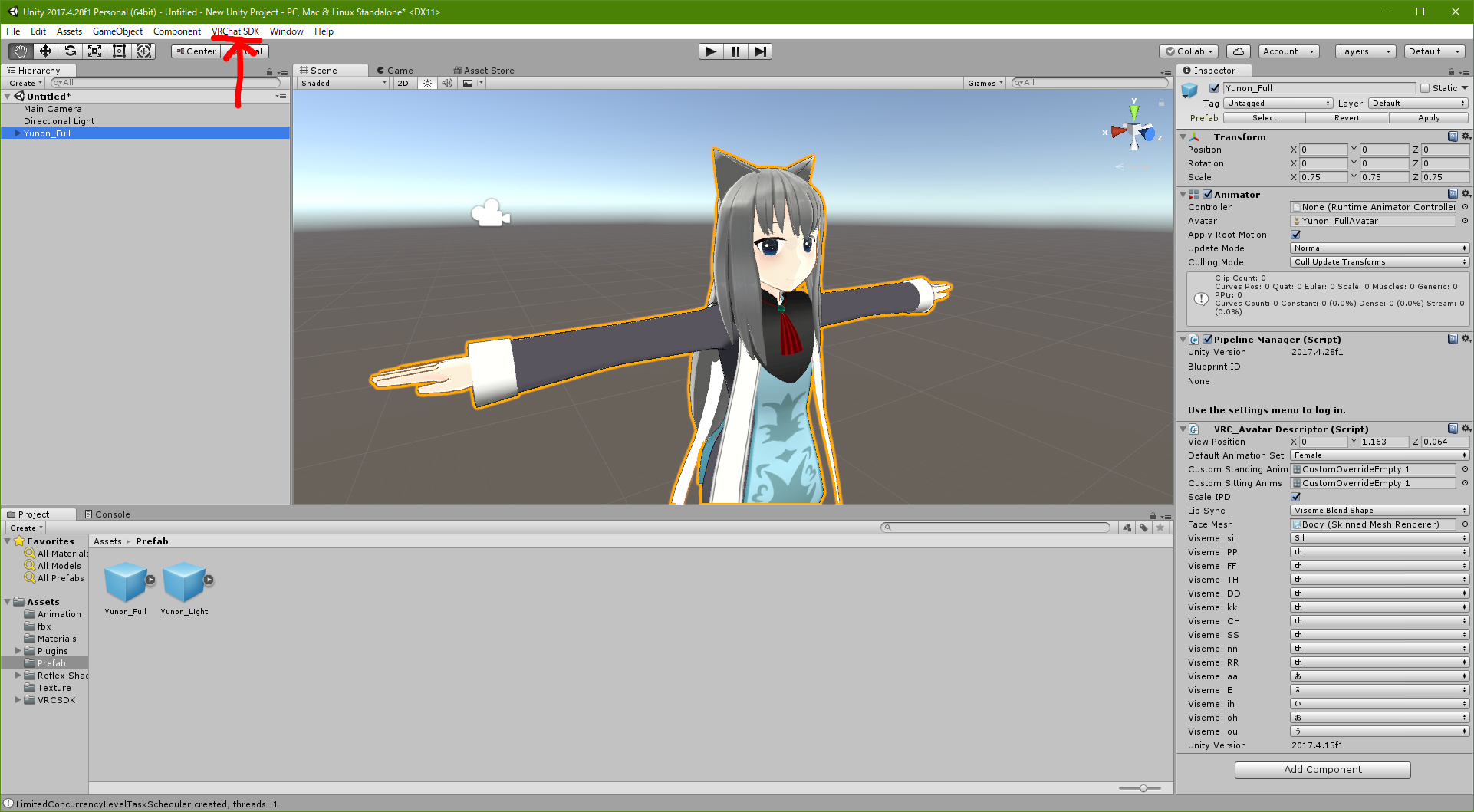Click the scene orientation gizmo
Image resolution: width=1474 pixels, height=812 pixels.
[x=1133, y=132]
